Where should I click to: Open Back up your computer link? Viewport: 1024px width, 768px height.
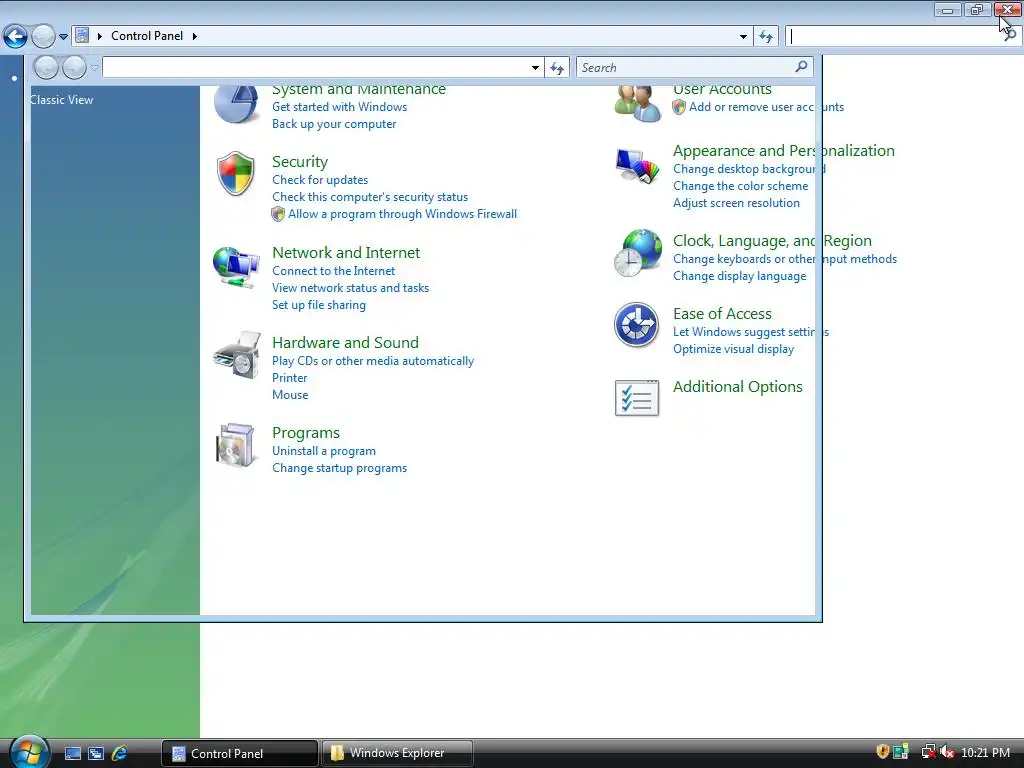(x=334, y=124)
